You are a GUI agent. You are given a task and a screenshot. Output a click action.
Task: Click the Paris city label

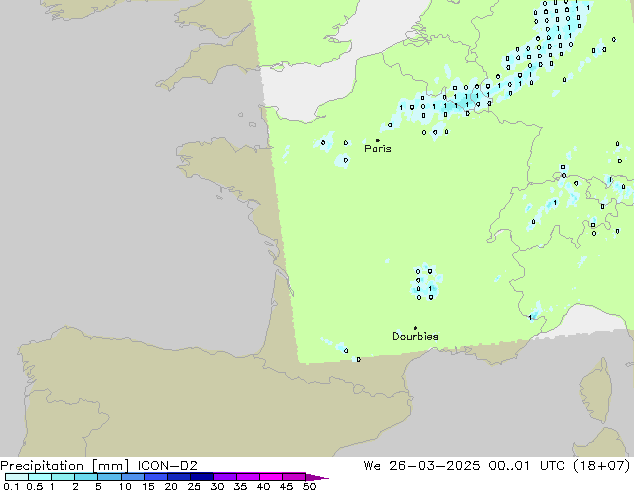coord(378,149)
